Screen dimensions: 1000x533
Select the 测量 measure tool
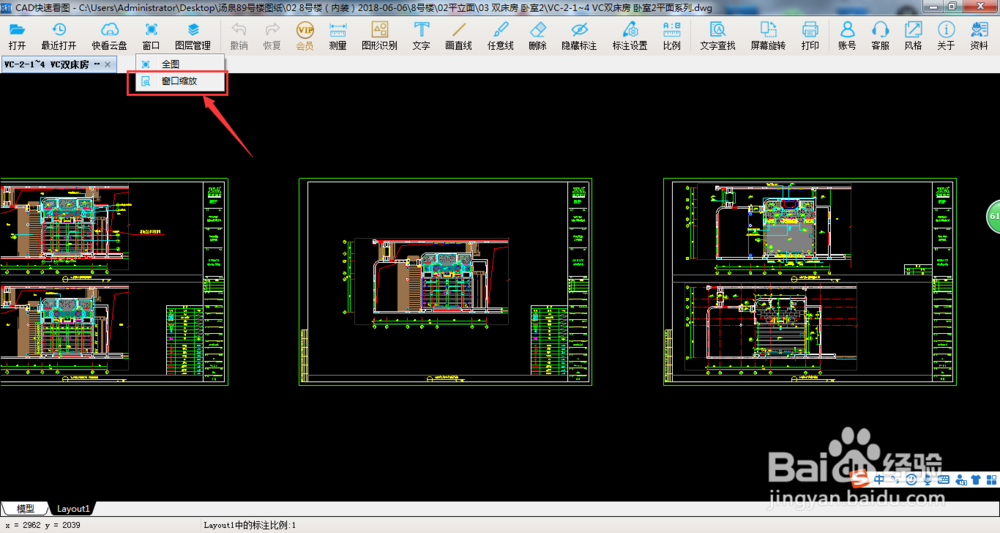pos(338,36)
